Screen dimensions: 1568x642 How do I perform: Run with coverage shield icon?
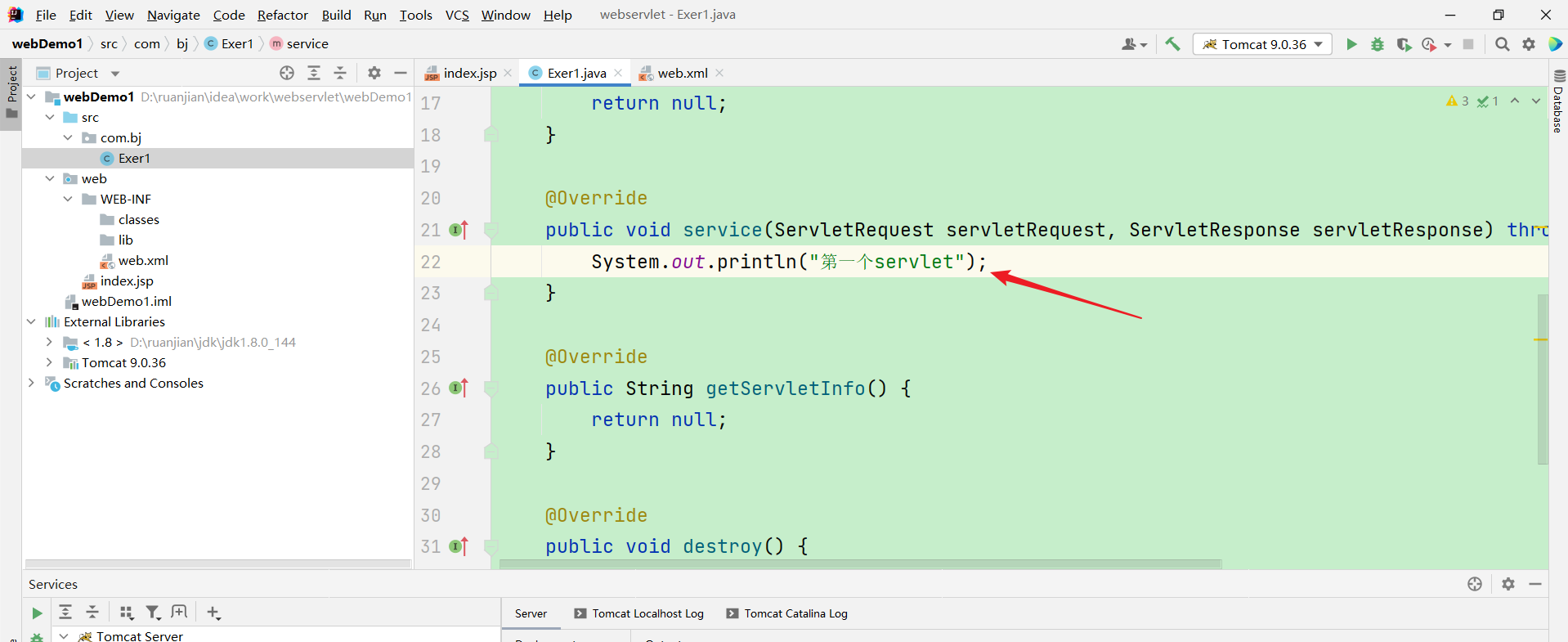(1404, 44)
